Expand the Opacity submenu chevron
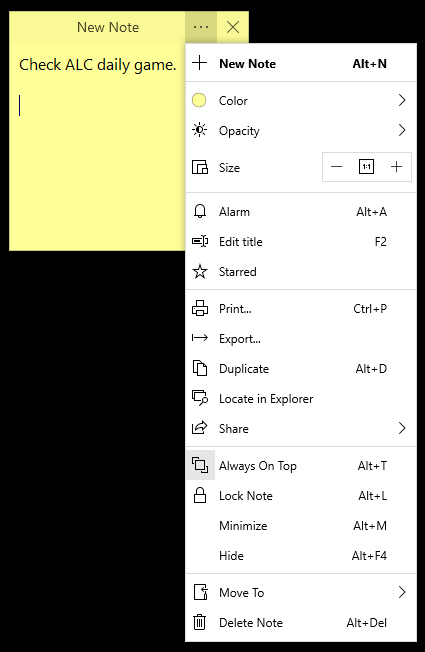425x652 pixels. pos(402,130)
